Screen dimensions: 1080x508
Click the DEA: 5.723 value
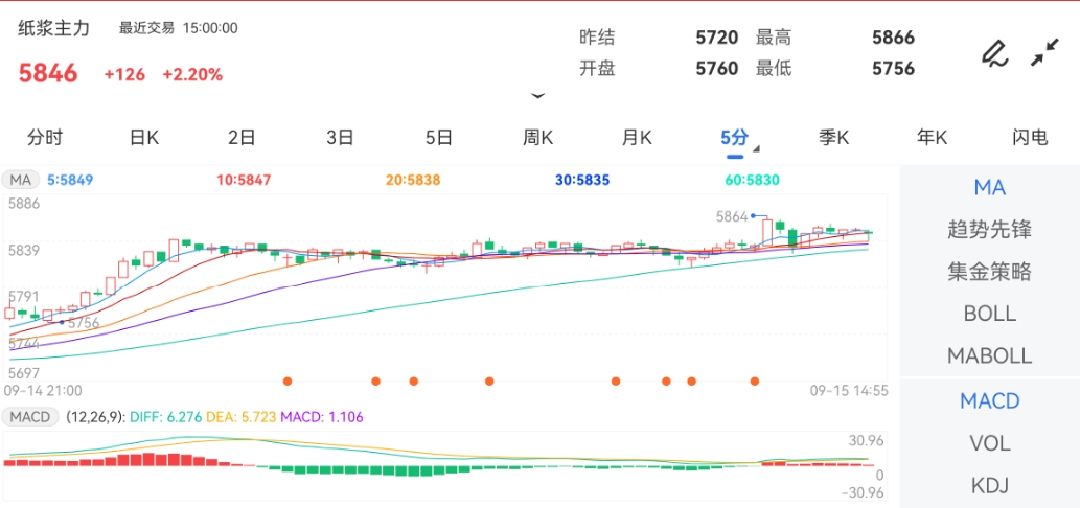coord(239,416)
